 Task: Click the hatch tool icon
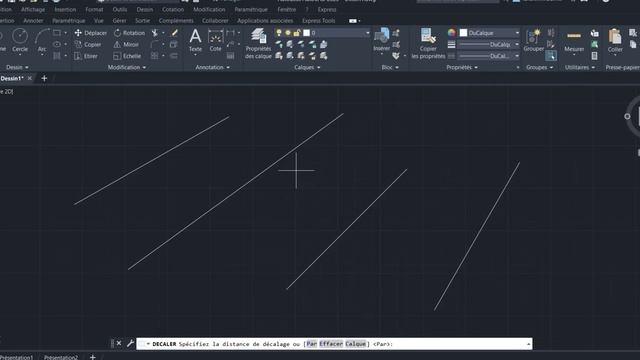57,56
